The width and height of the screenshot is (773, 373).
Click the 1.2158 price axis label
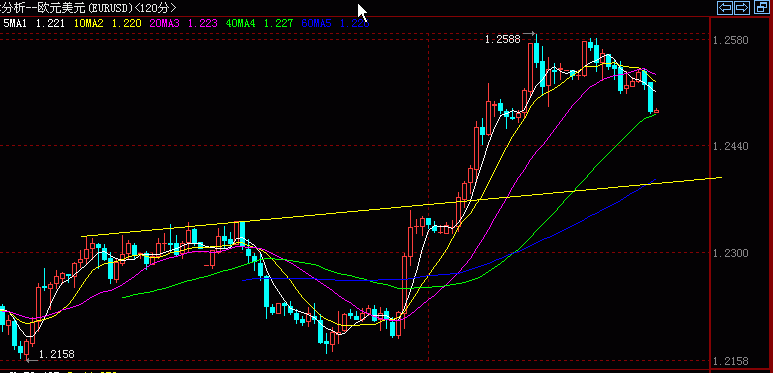tap(731, 361)
